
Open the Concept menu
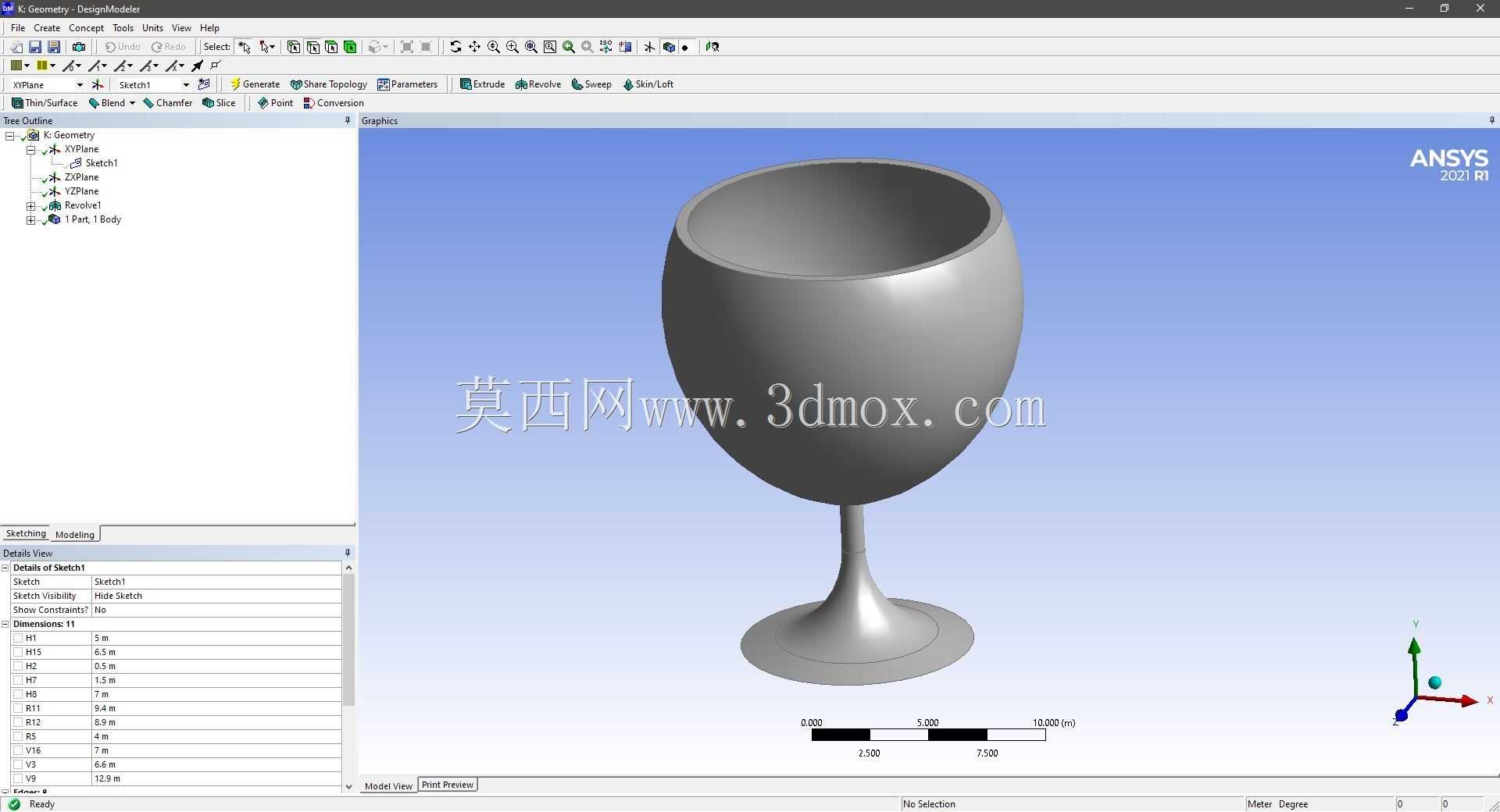coord(86,27)
